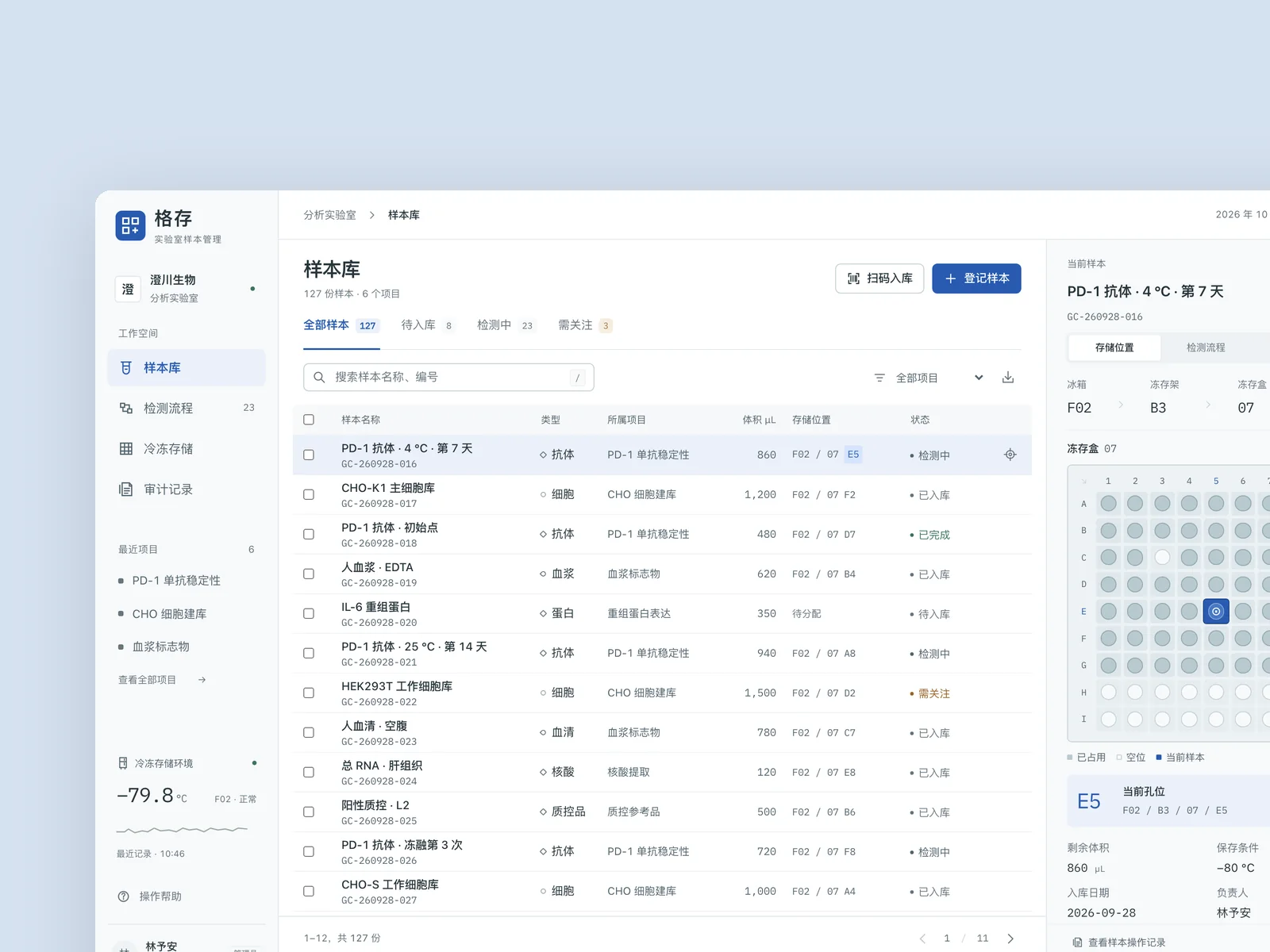Click locate target icon on PD-1 row

1010,455
